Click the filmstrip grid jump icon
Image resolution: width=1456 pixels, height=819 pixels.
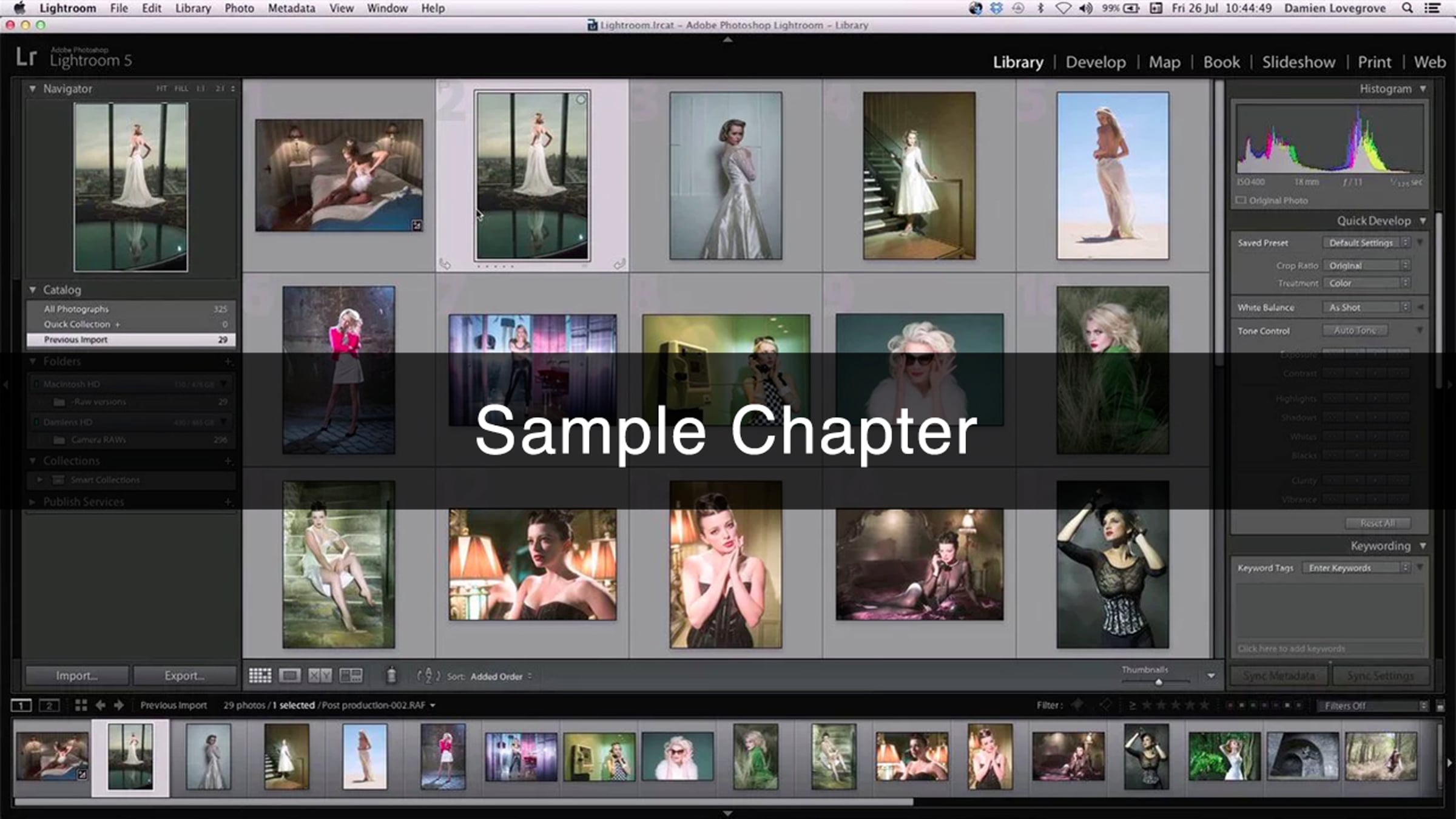pyautogui.click(x=81, y=705)
